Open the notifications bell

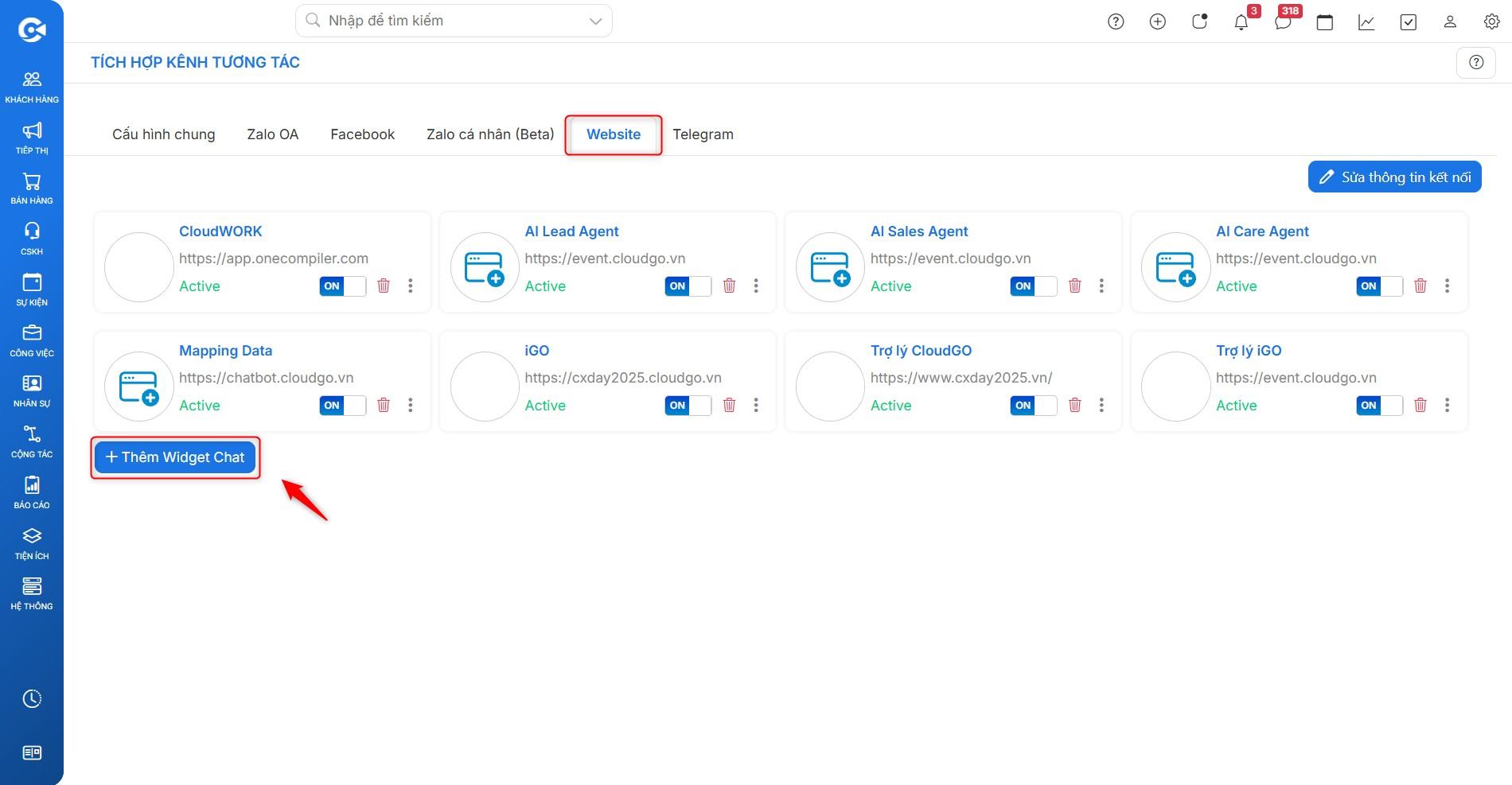[x=1241, y=22]
